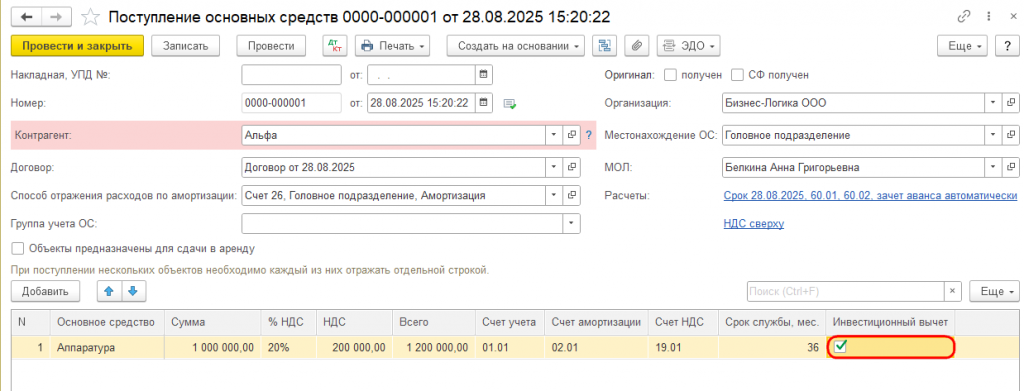This screenshot has width=1024, height=391.
Task: Expand Способ отражения расходов dropdown
Action: [554, 195]
